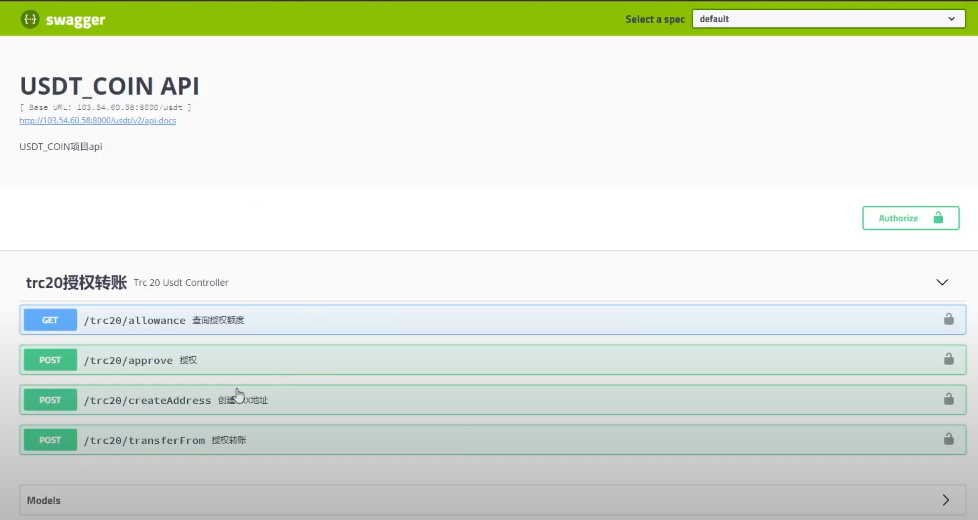Click the Models section label
978x520 pixels.
coord(44,500)
